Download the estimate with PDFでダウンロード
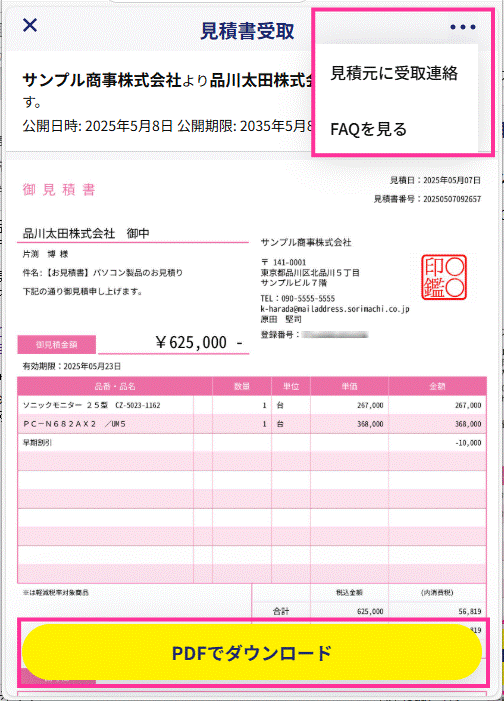 click(252, 653)
